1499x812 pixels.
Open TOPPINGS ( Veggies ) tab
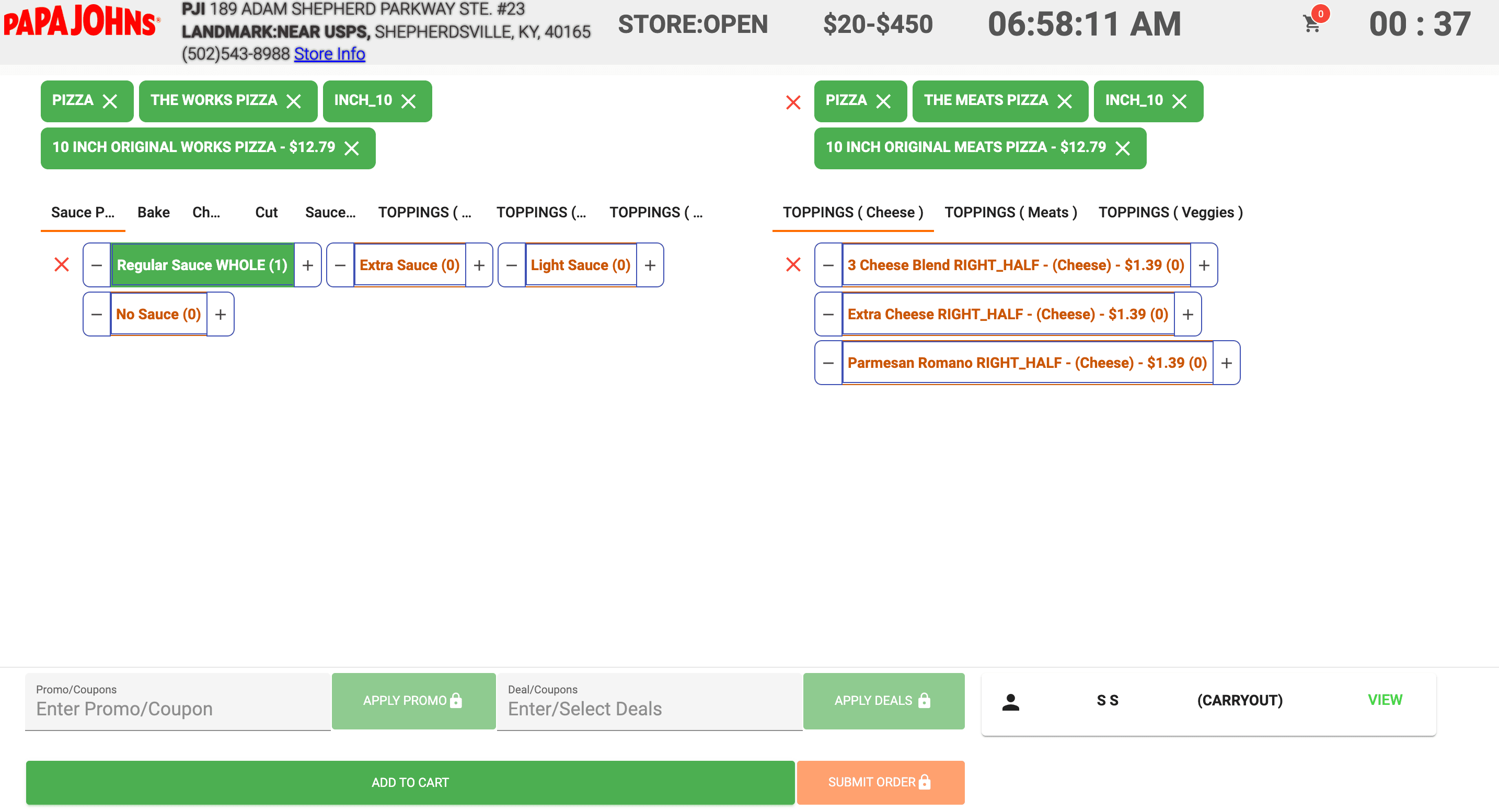click(x=1171, y=212)
